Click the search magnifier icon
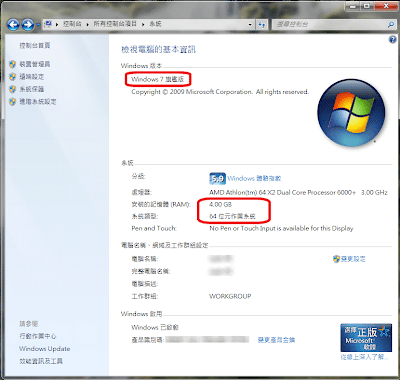Screen dimensions: 400x380 (x=391, y=24)
